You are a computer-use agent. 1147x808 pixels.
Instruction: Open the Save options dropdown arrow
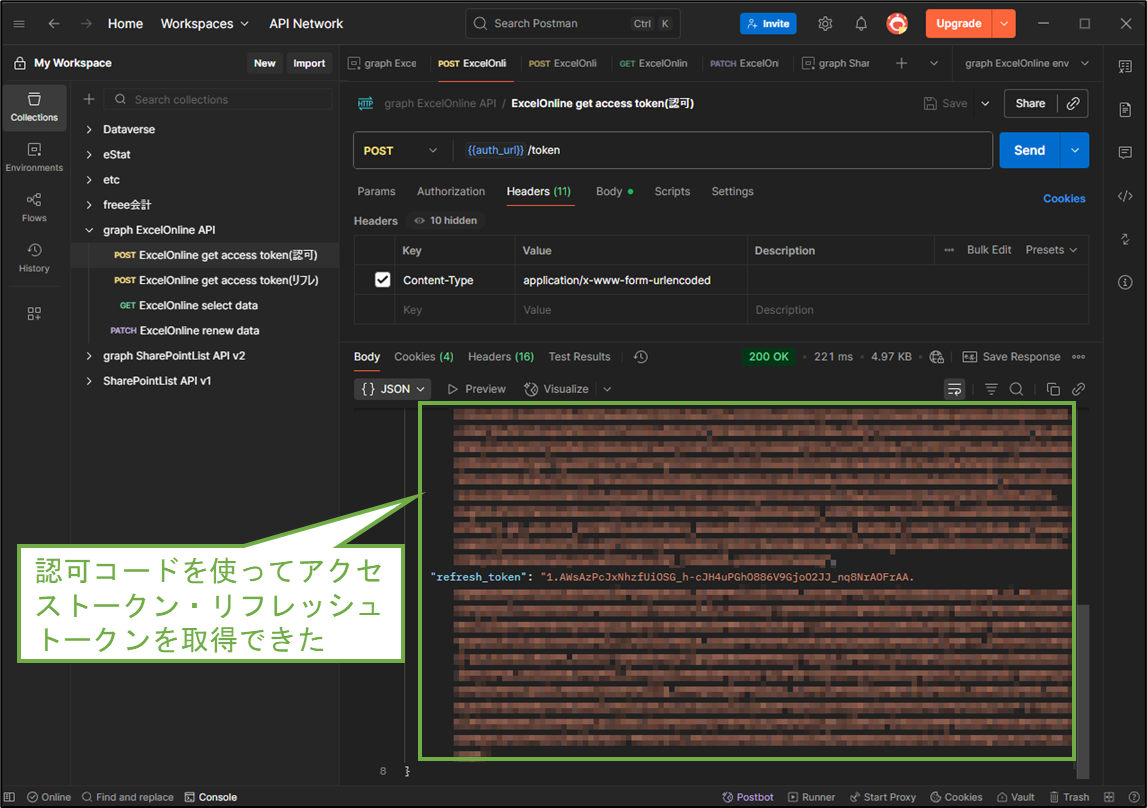(985, 104)
